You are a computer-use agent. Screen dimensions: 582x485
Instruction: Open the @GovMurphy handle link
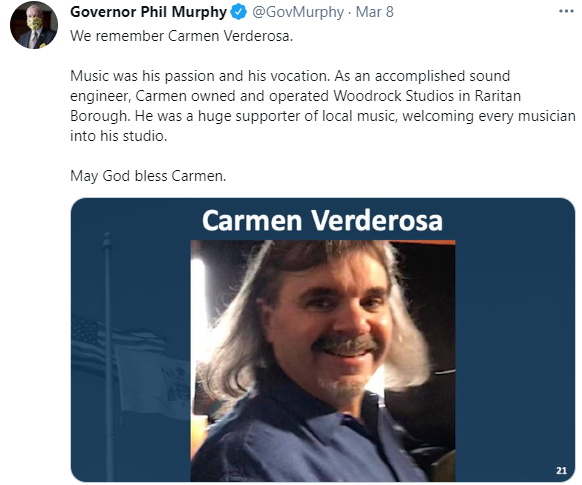(298, 12)
